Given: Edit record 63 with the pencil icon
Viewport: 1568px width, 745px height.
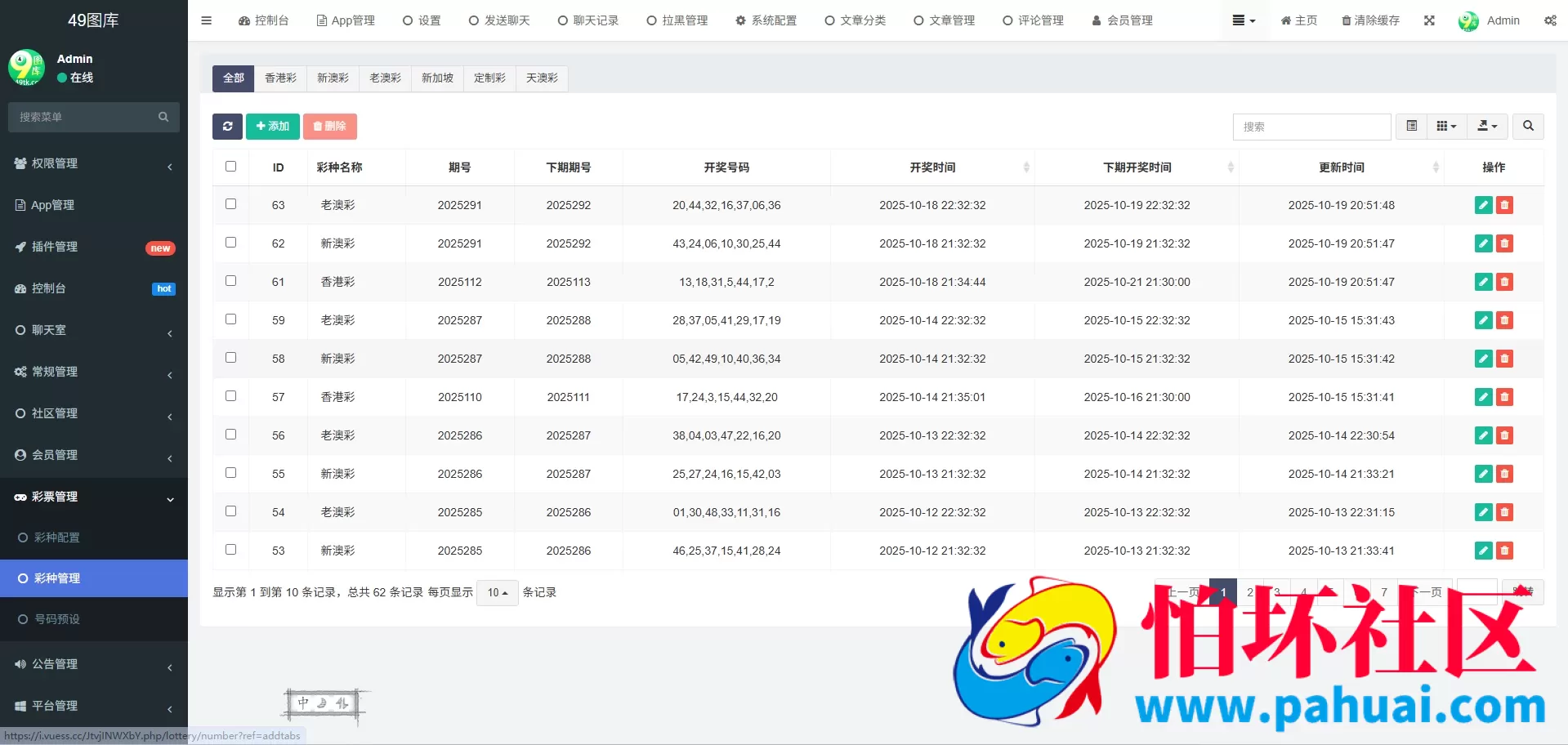Looking at the screenshot, I should (x=1482, y=205).
